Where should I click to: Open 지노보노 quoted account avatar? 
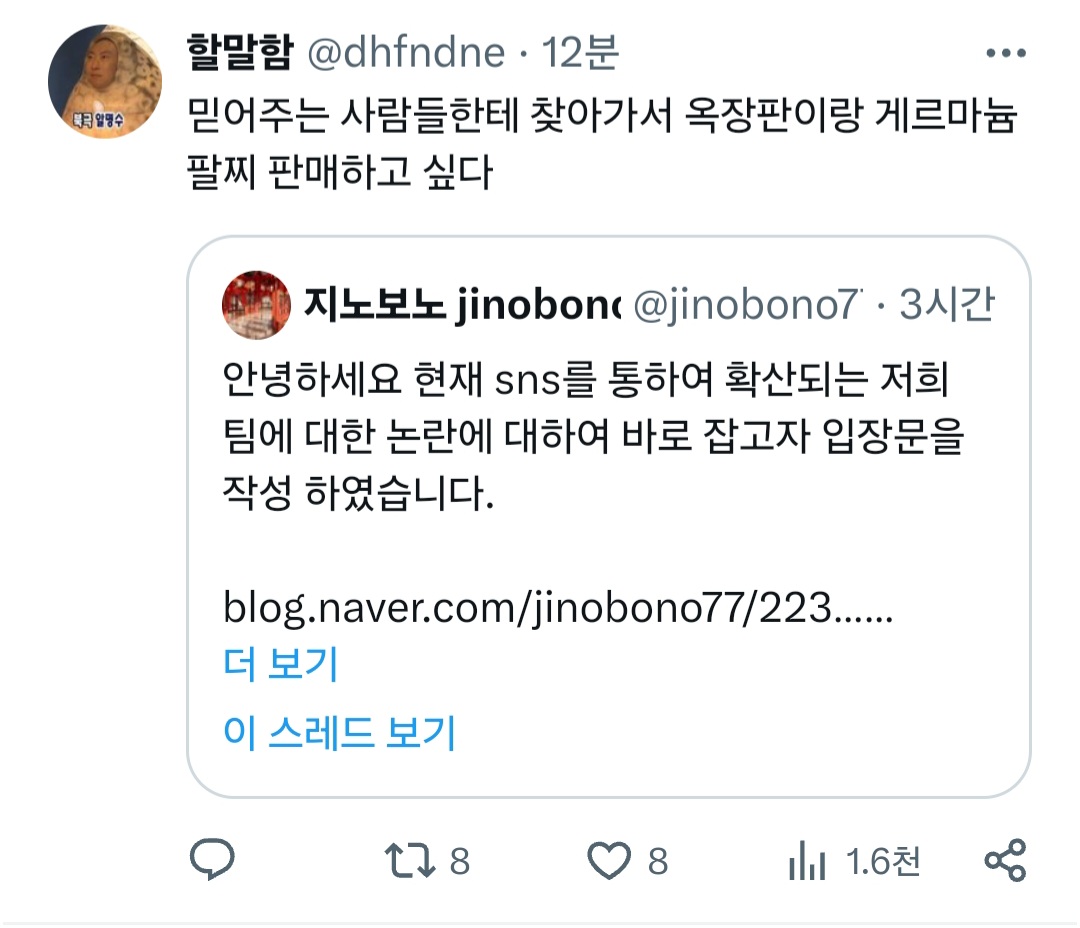(256, 305)
